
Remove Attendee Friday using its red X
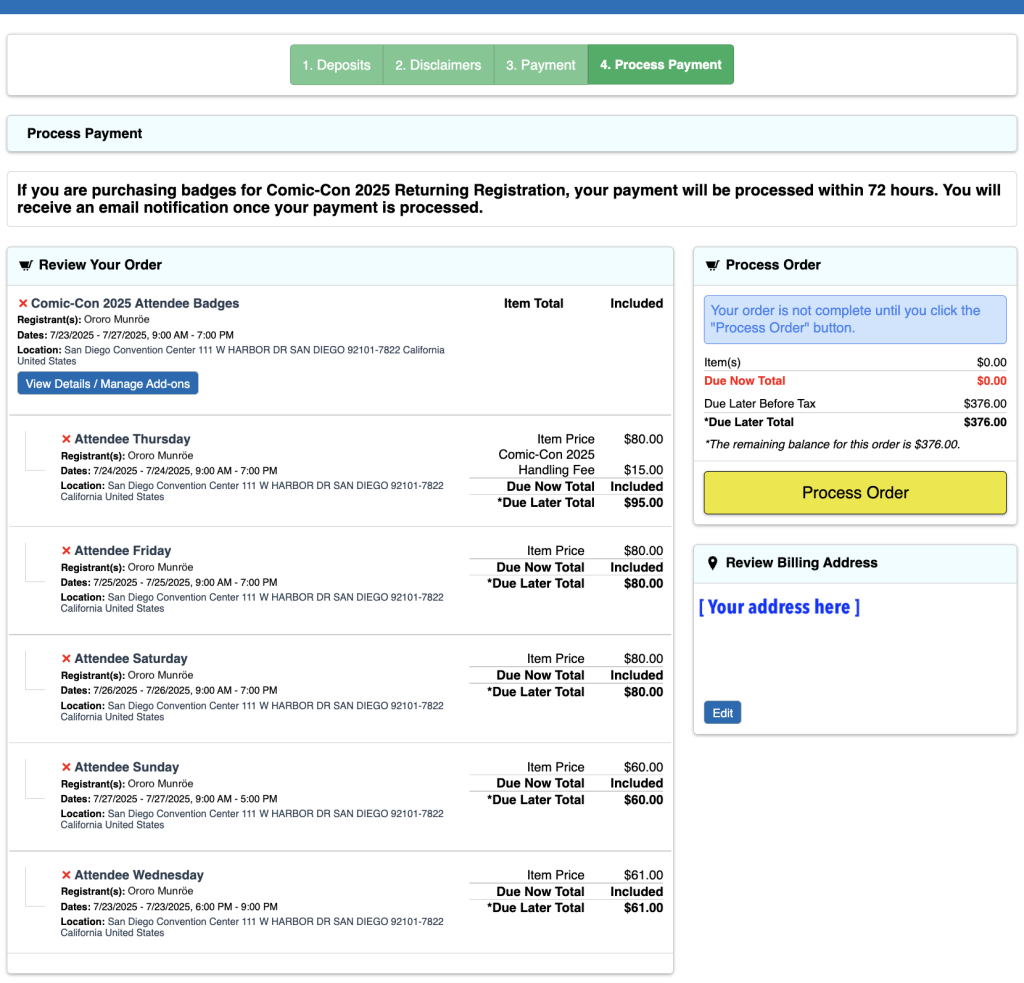tap(66, 551)
